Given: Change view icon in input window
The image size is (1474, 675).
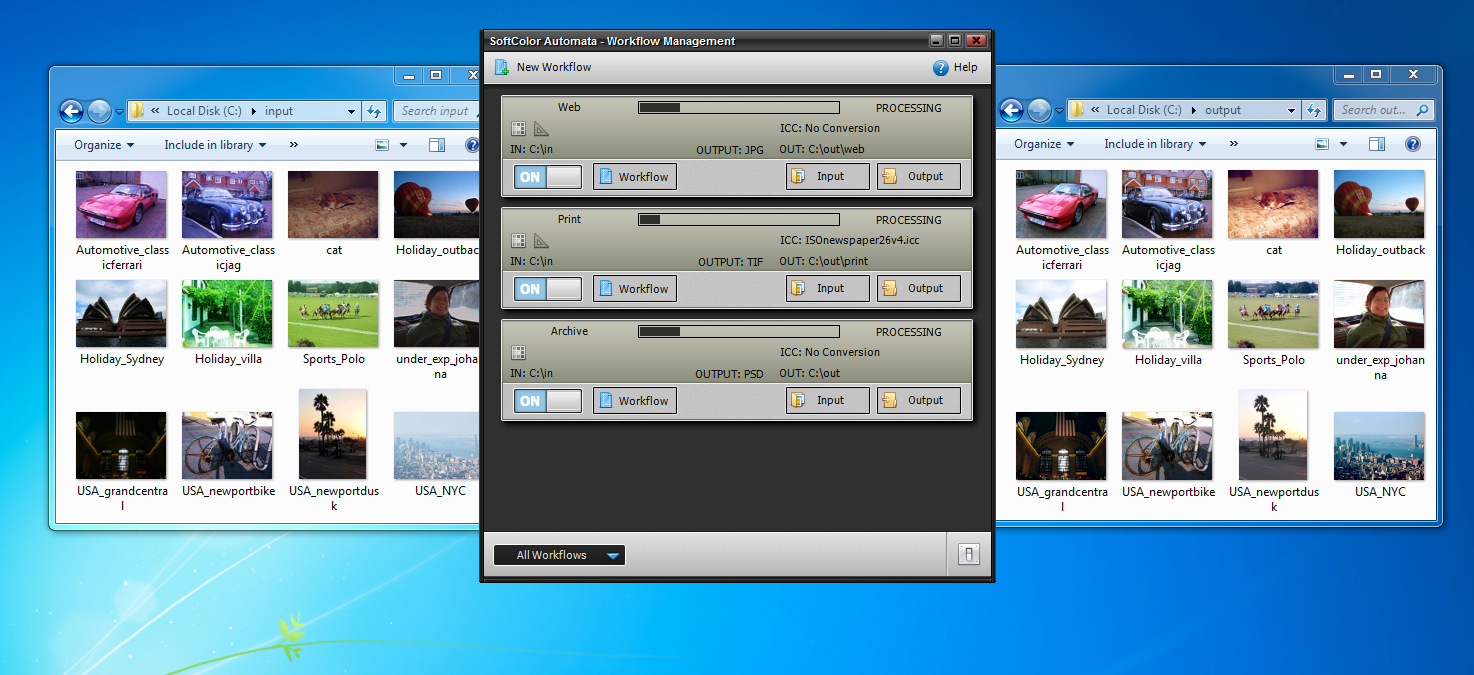Looking at the screenshot, I should pyautogui.click(x=382, y=145).
